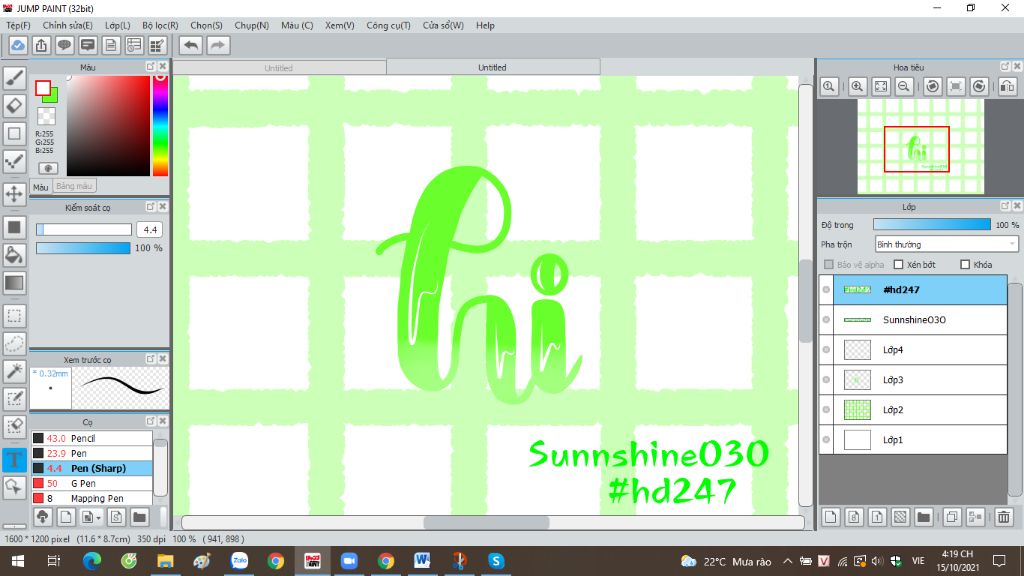This screenshot has width=1024, height=576.
Task: Zoom out using the navigator magnifier minus
Action: click(x=904, y=86)
